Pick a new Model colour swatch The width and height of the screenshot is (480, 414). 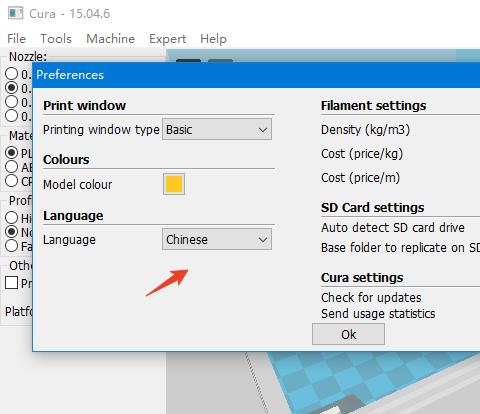(174, 184)
